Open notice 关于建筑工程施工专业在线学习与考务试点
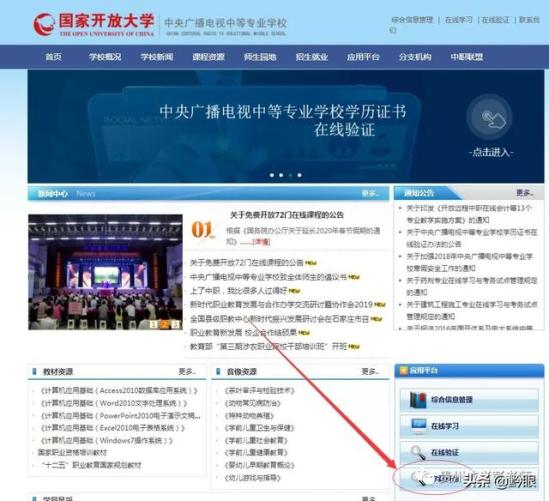549x501 pixels. [x=472, y=311]
